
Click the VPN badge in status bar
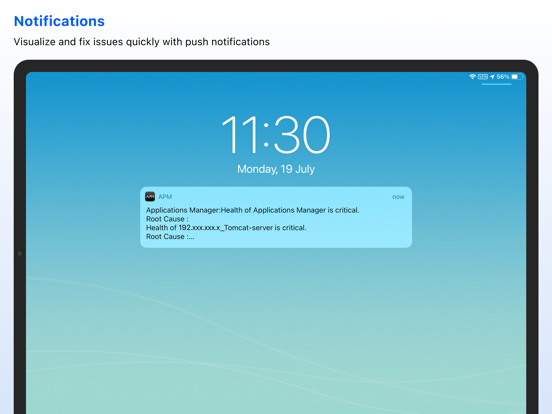483,77
